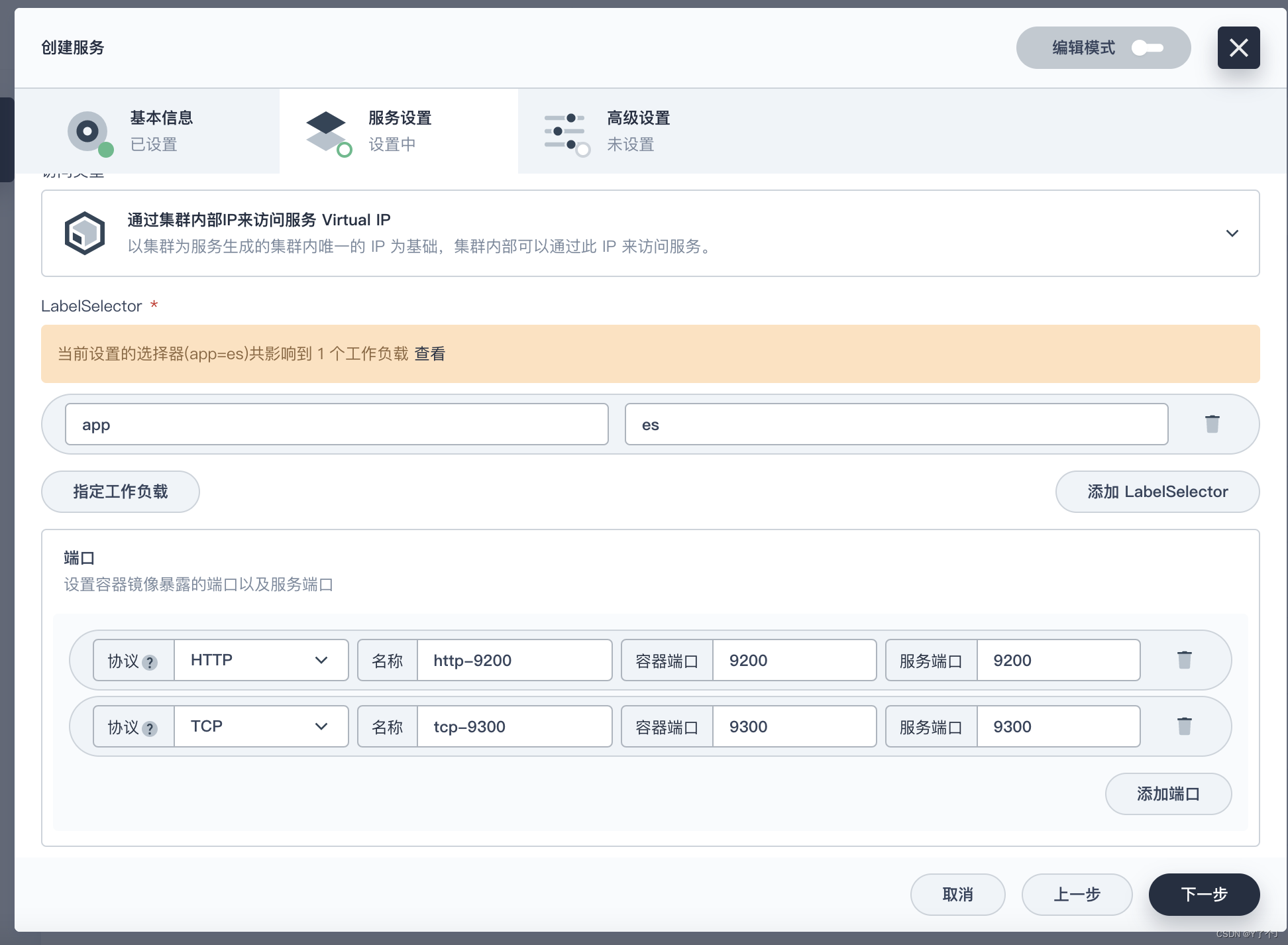Delete the app=es LabelSelector row

tap(1212, 424)
